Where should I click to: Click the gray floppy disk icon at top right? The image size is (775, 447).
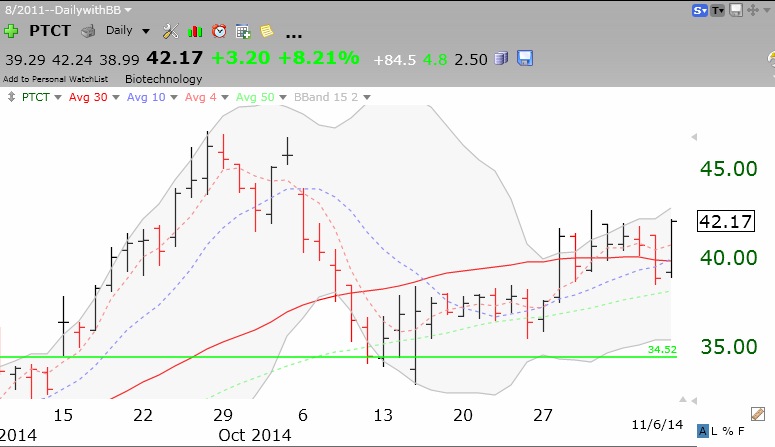click(735, 10)
